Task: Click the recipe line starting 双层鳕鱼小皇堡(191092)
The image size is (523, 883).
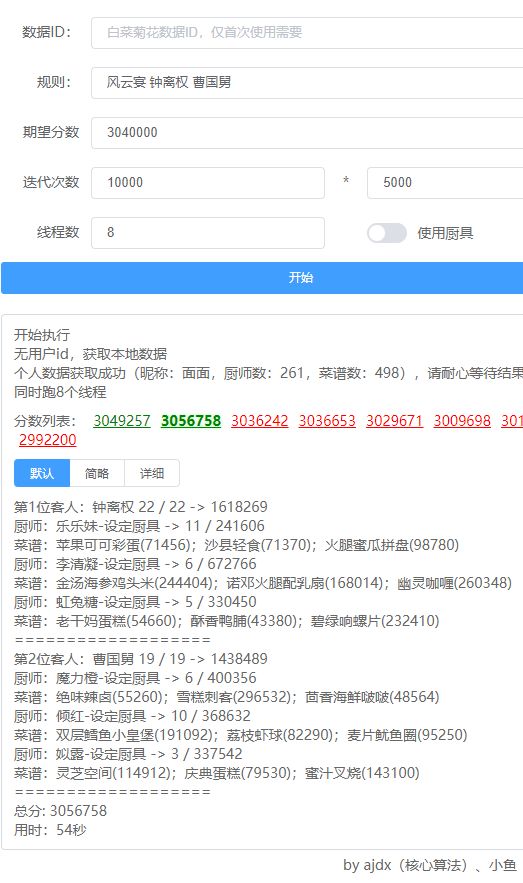Action: [241, 736]
